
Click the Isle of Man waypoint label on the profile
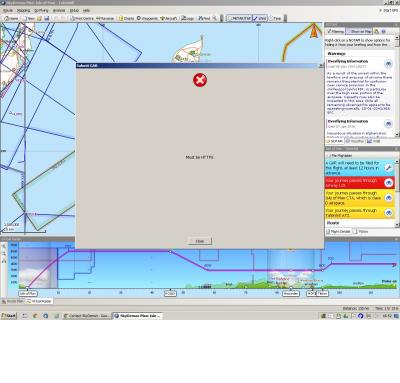coord(28,293)
